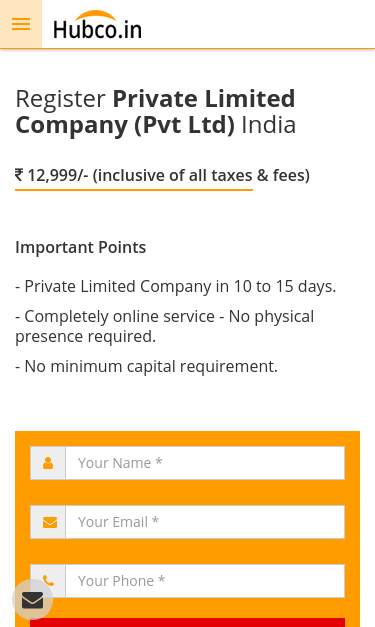The image size is (375, 627).
Task: Click the person icon beside Your Name
Action: coord(48,463)
